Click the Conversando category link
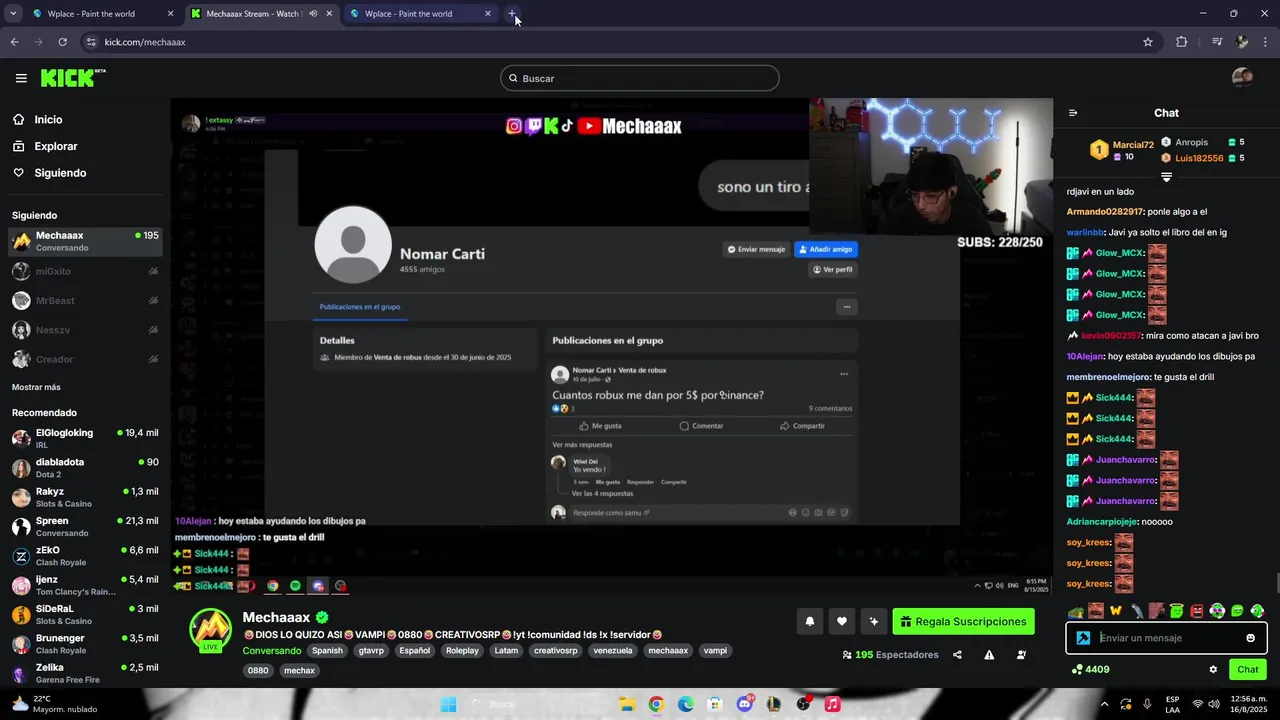This screenshot has width=1280, height=720. click(272, 650)
